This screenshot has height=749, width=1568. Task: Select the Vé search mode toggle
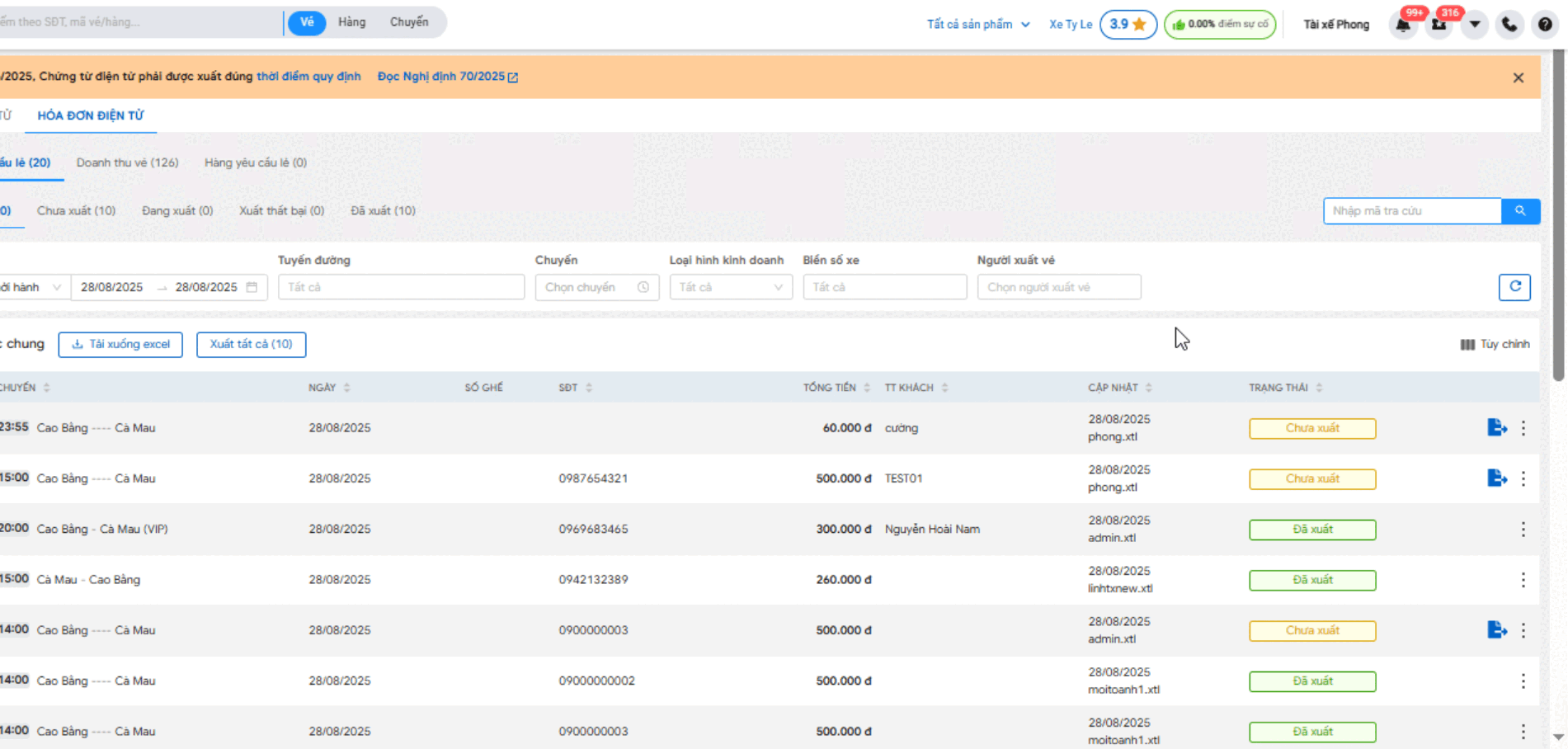point(307,22)
